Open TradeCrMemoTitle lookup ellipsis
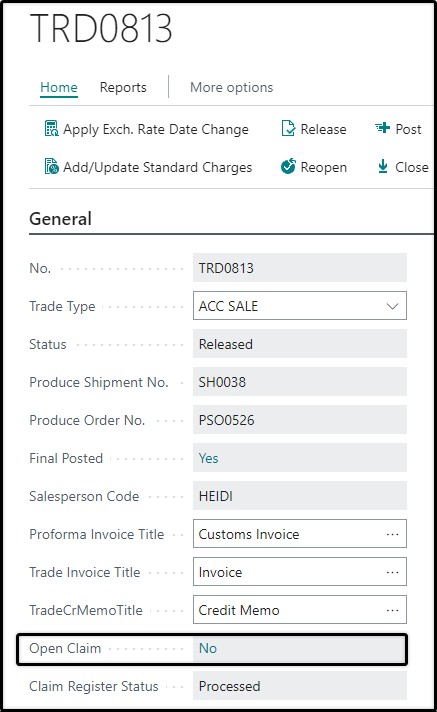The height and width of the screenshot is (712, 437). click(x=392, y=610)
